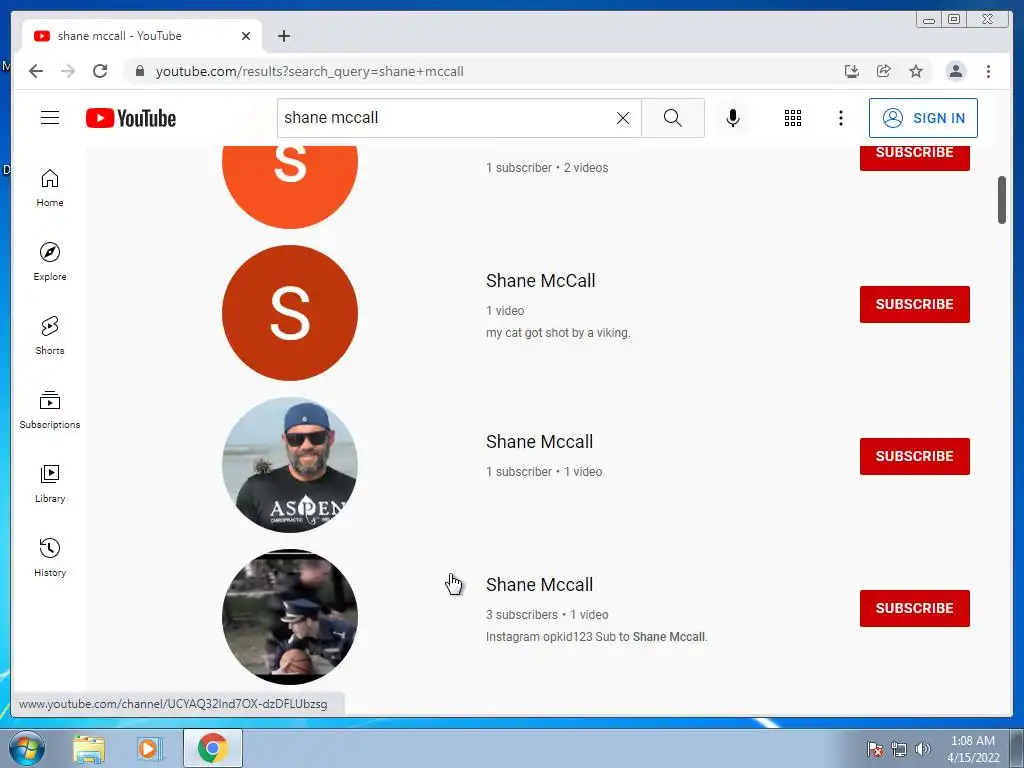Click '3 subscribers • 1 video' text

click(x=547, y=615)
